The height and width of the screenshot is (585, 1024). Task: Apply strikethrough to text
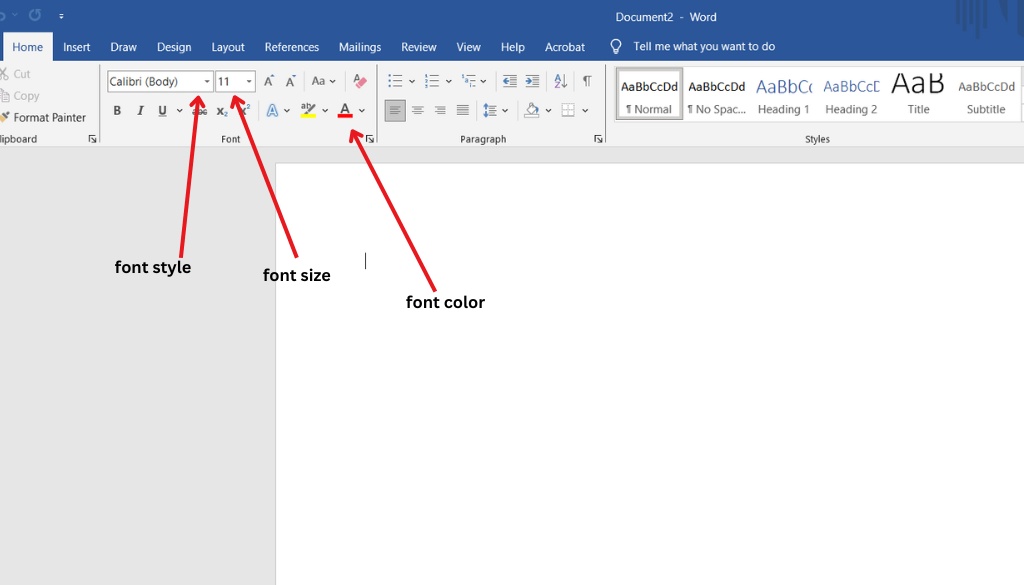pyautogui.click(x=200, y=110)
